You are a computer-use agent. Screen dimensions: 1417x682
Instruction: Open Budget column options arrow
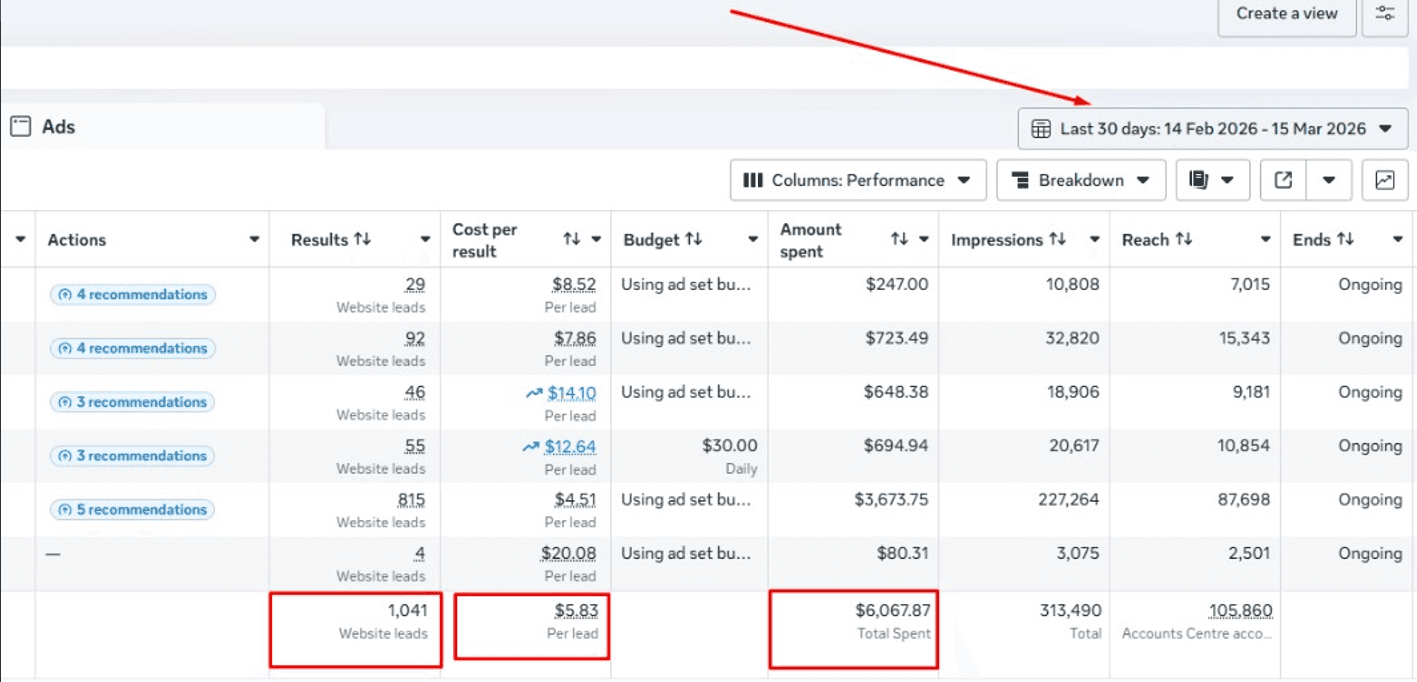(x=753, y=240)
